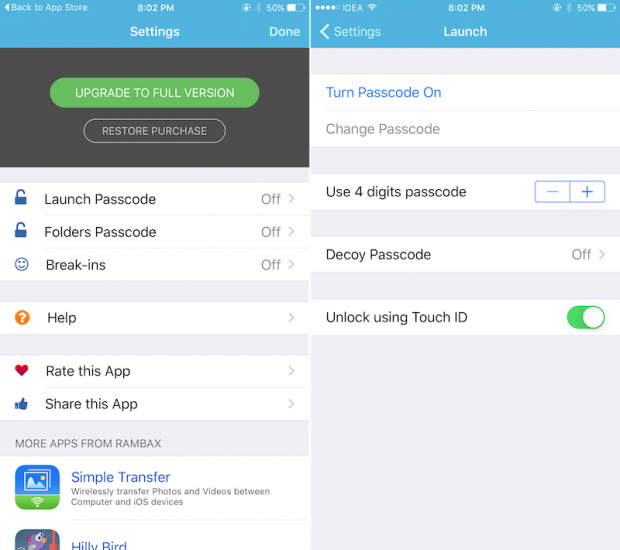Disable the Unlock using Touch ID switch
This screenshot has width=620, height=550.
(x=586, y=317)
